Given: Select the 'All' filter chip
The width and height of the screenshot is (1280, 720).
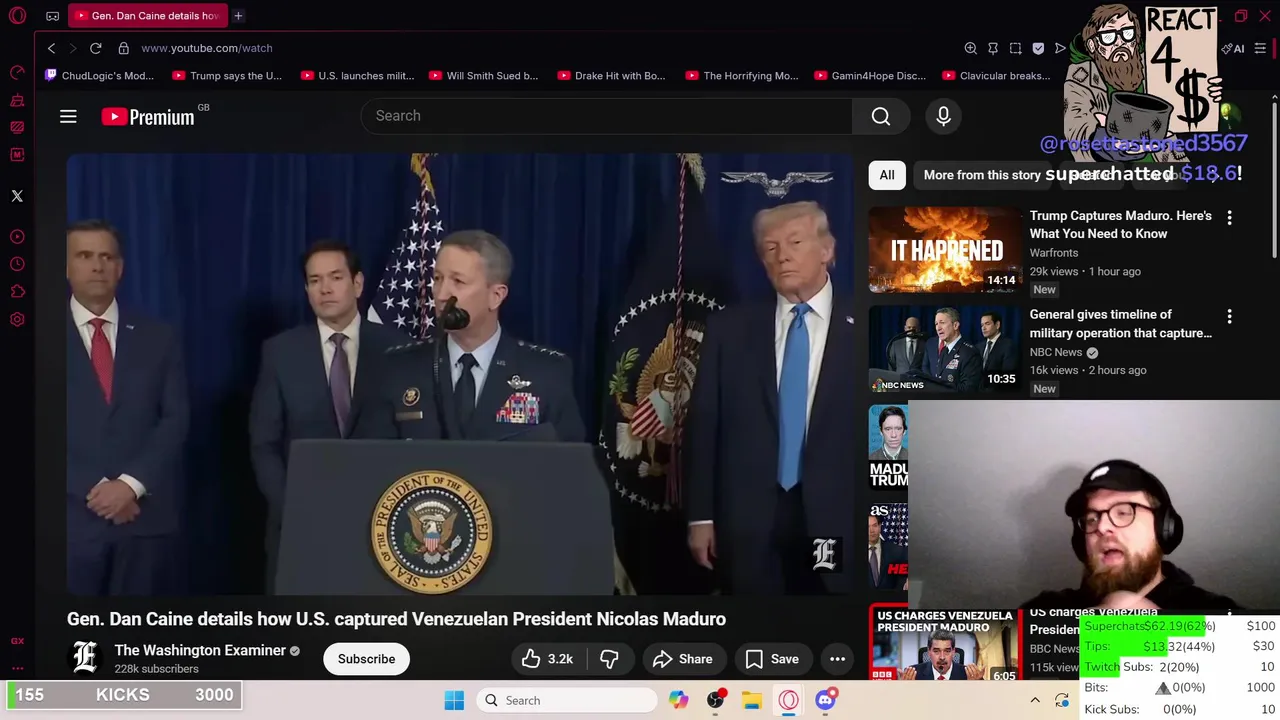Looking at the screenshot, I should click(887, 175).
